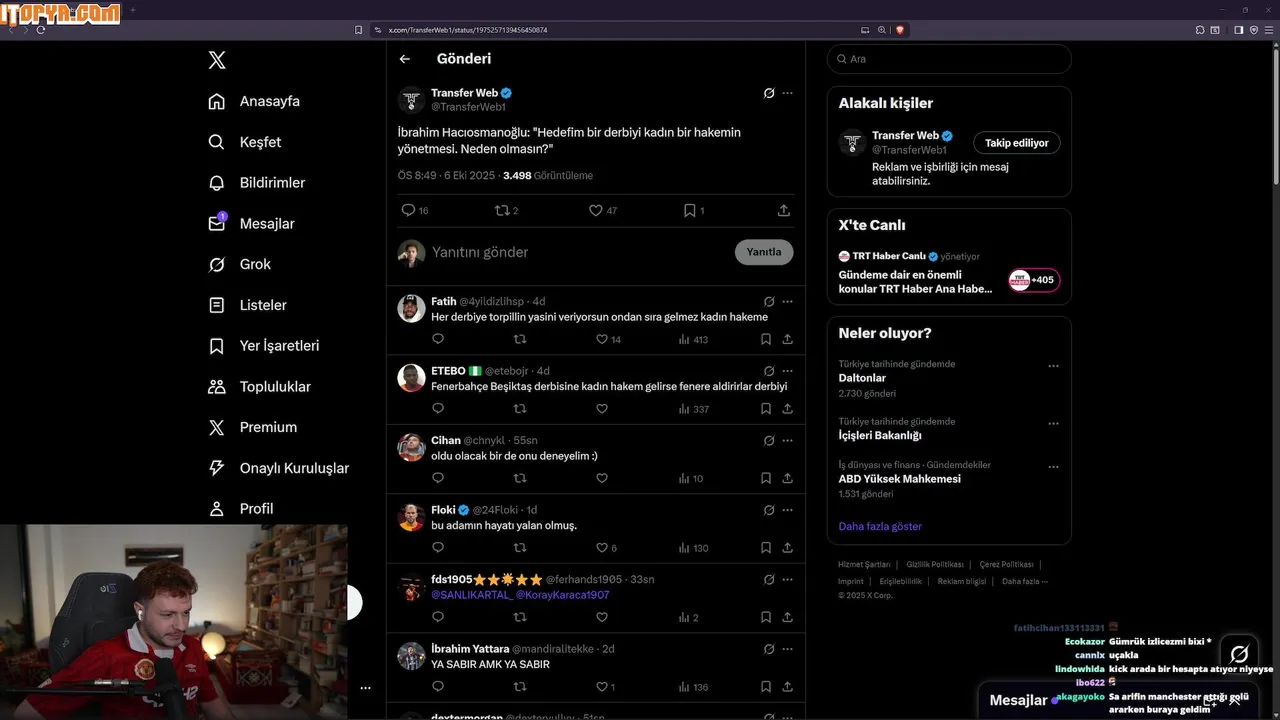Viewport: 1280px width, 720px height.
Task: Open Yer İşaretleri bookmarks
Action: click(x=264, y=346)
